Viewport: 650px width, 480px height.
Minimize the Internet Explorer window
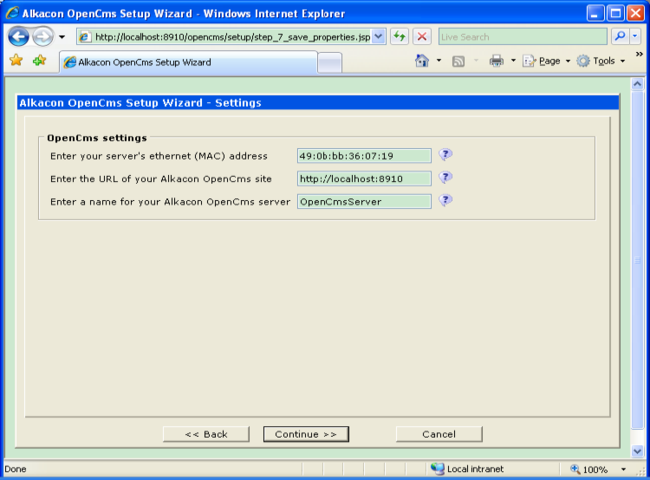pyautogui.click(x=595, y=13)
